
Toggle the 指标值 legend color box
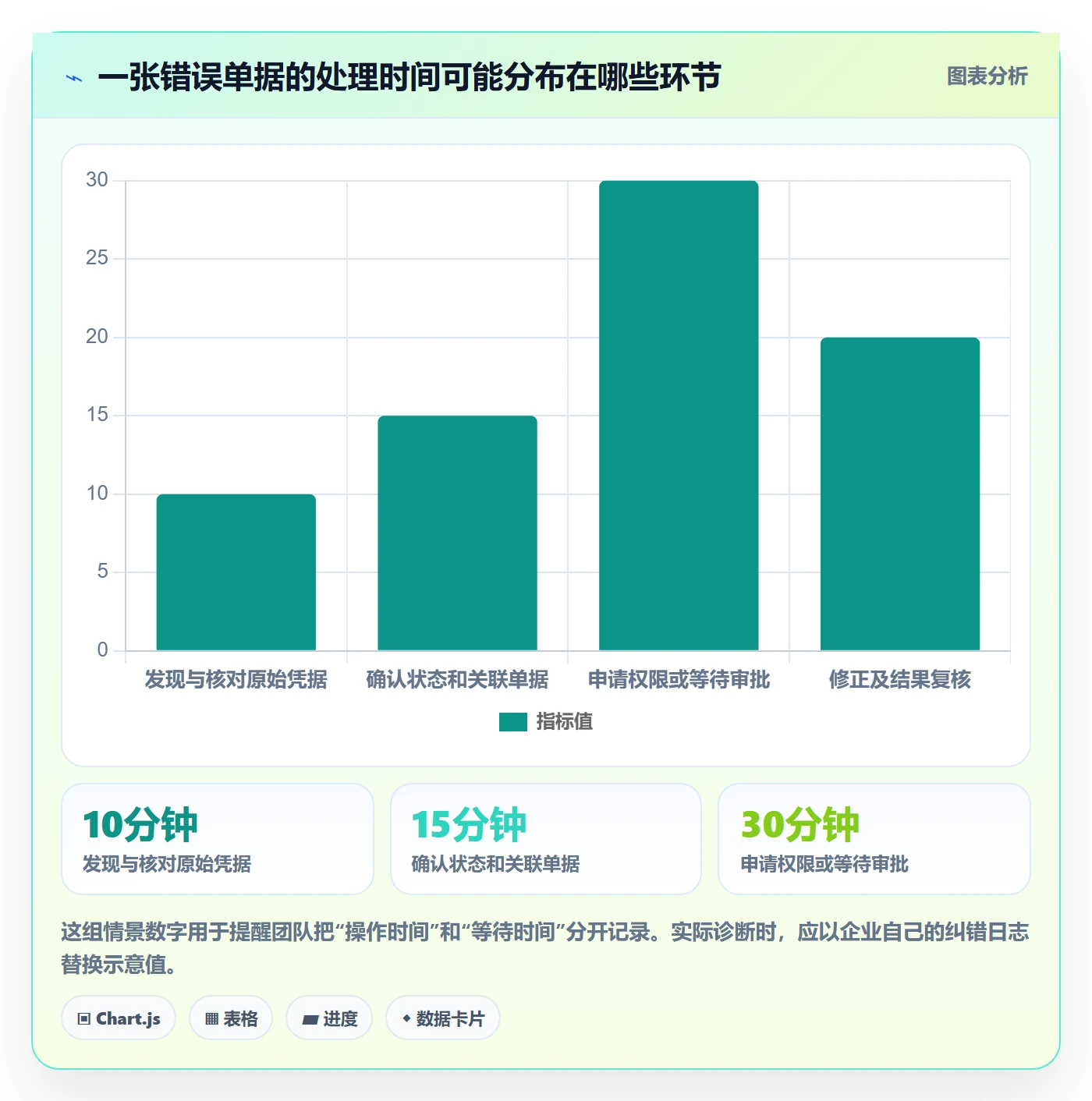point(512,722)
